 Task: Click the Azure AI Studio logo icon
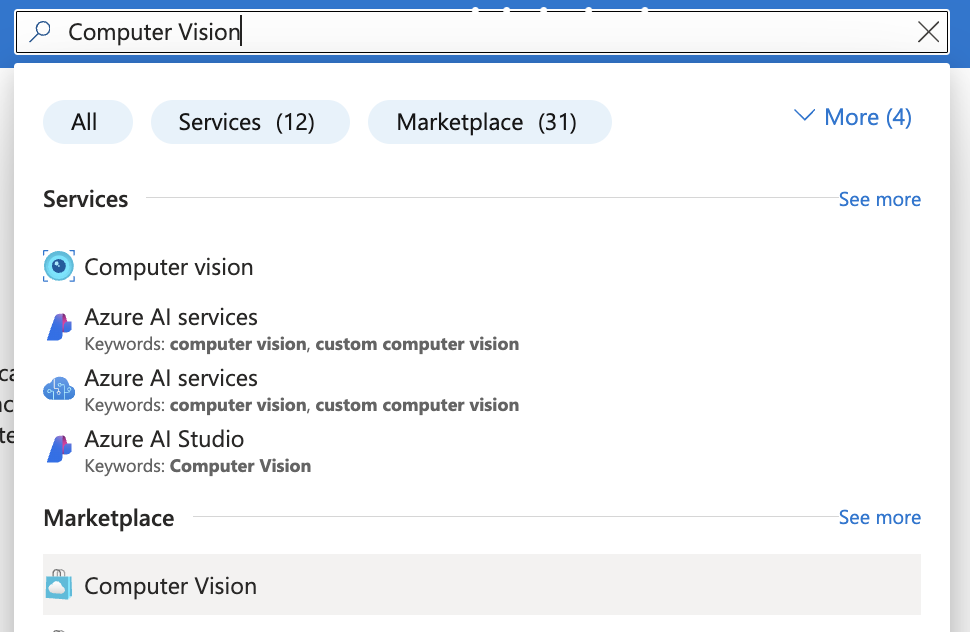pyautogui.click(x=59, y=449)
